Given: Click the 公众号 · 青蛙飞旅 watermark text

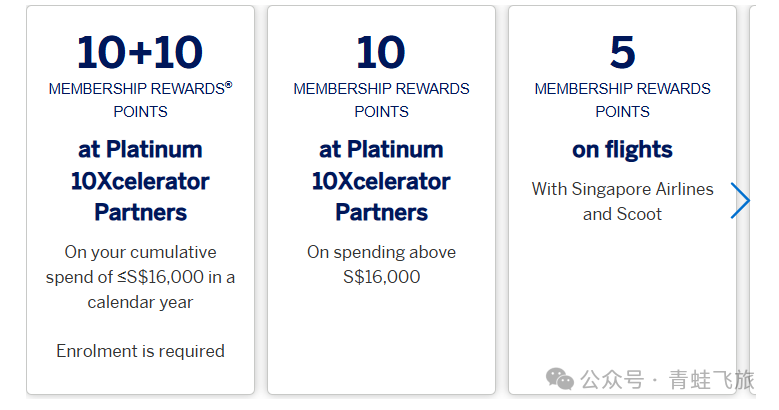Looking at the screenshot, I should coord(667,380).
